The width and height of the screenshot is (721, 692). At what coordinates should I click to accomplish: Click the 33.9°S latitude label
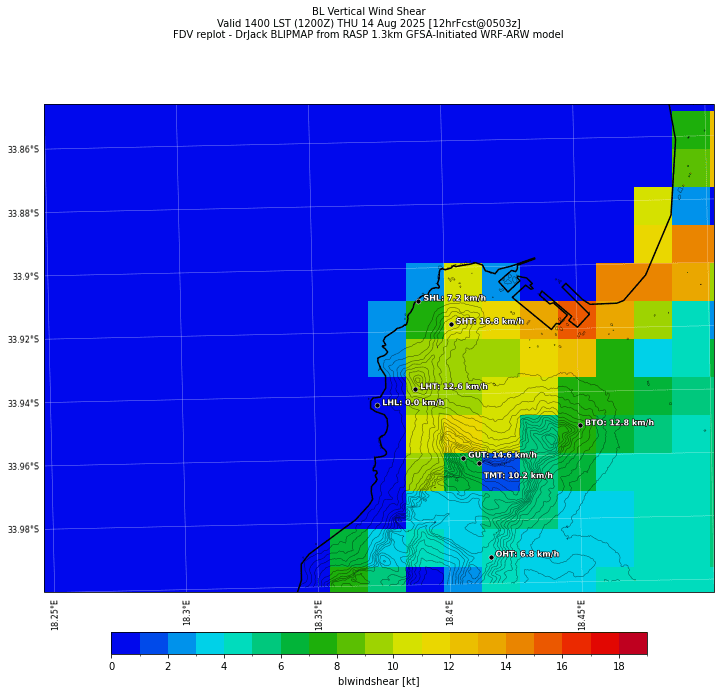click(x=26, y=276)
